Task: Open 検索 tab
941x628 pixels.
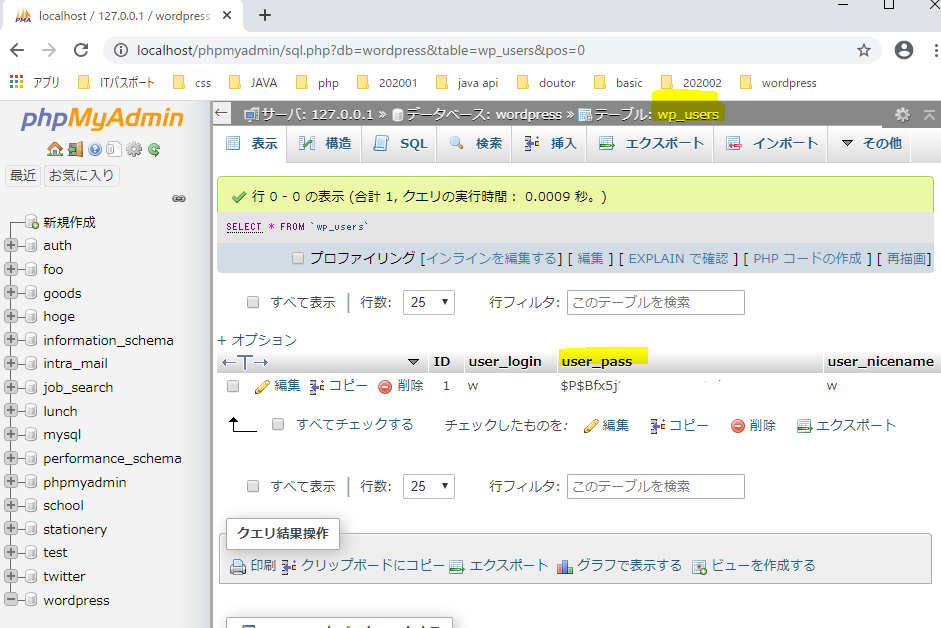Action: pyautogui.click(x=475, y=143)
